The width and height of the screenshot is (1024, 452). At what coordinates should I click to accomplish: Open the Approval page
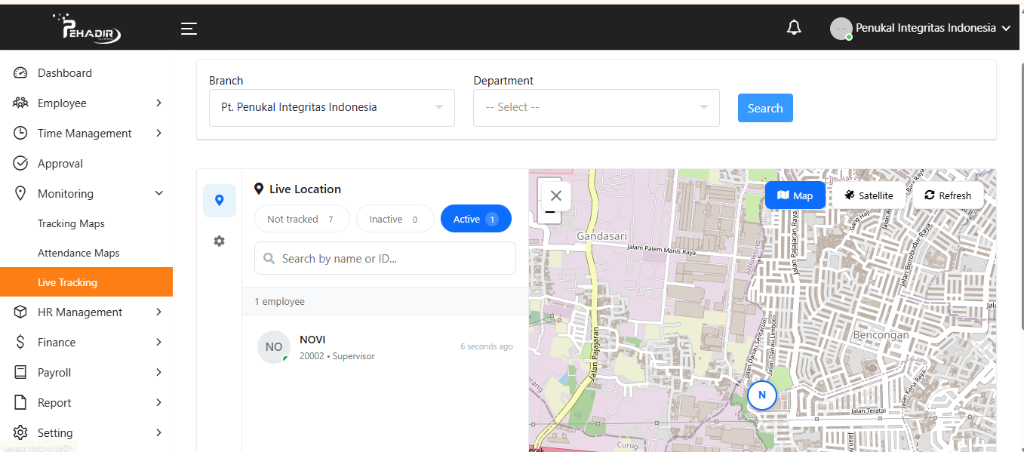(x=60, y=163)
